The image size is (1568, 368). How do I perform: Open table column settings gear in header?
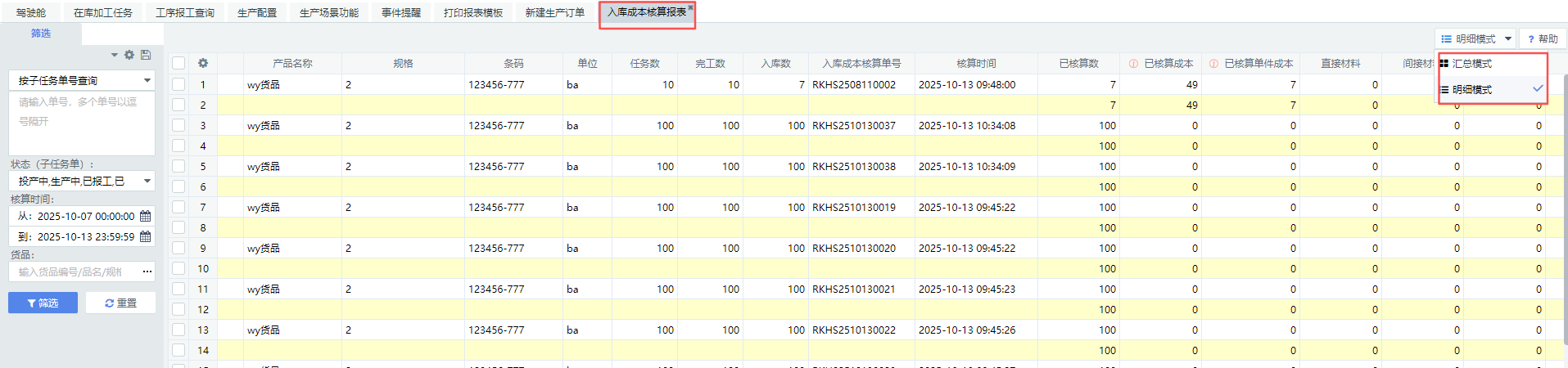[203, 63]
